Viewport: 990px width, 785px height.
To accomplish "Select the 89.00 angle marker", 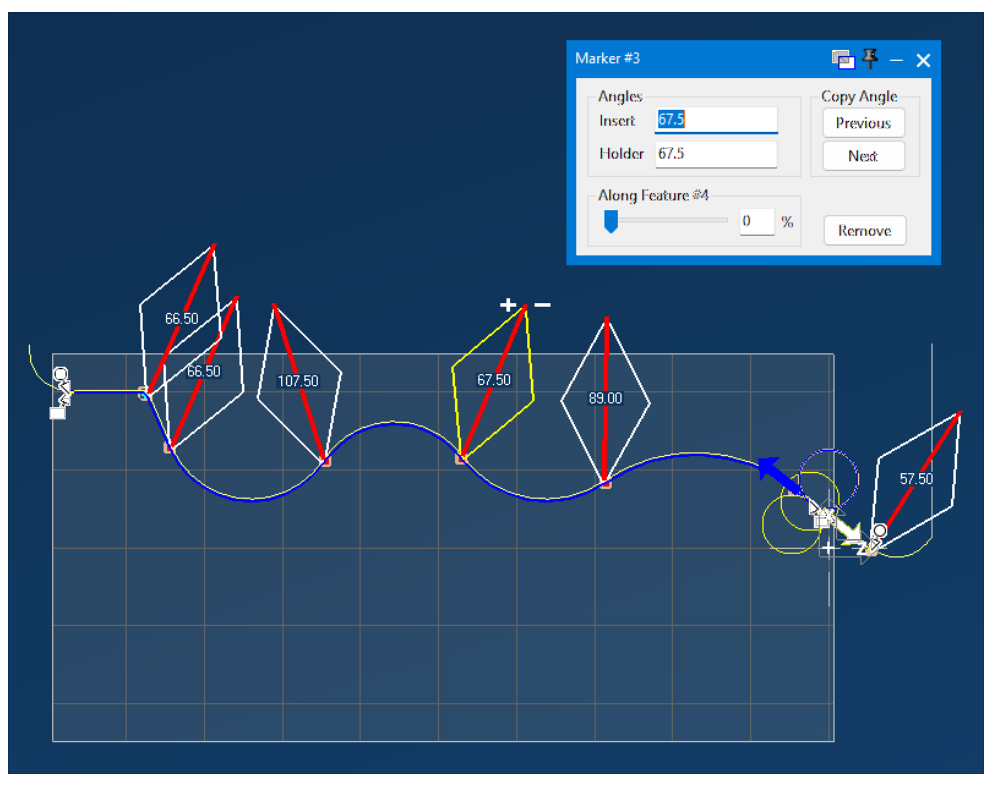I will tap(605, 398).
